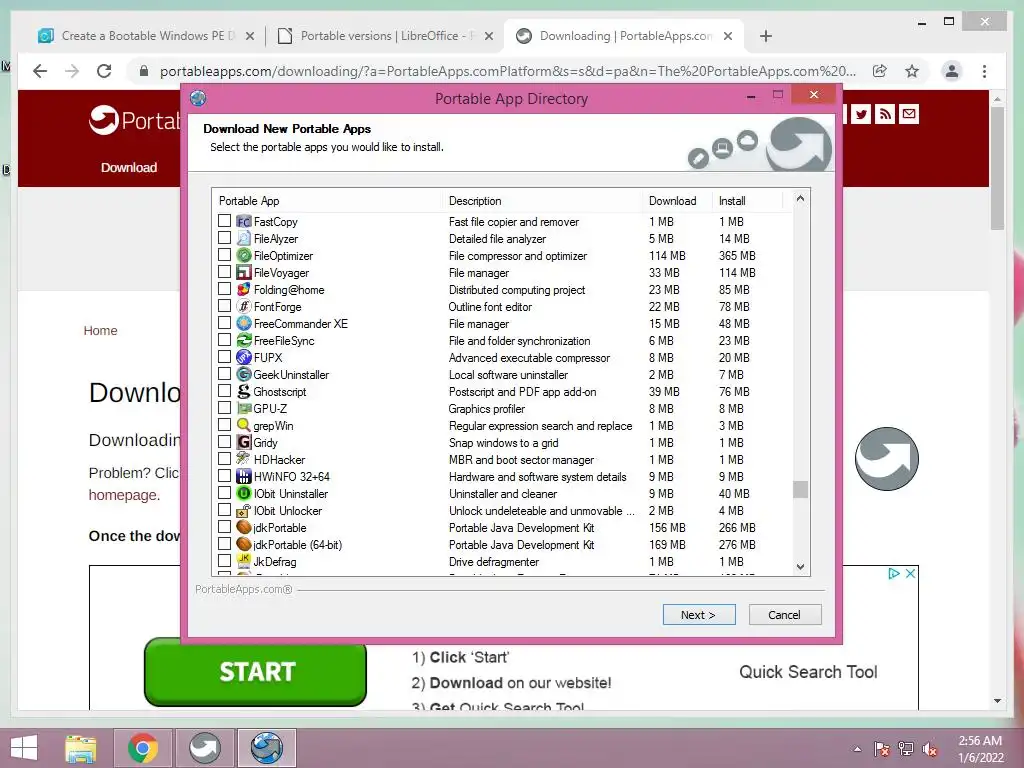Show hidden system tray icons
The width and height of the screenshot is (1024, 768).
click(x=857, y=749)
